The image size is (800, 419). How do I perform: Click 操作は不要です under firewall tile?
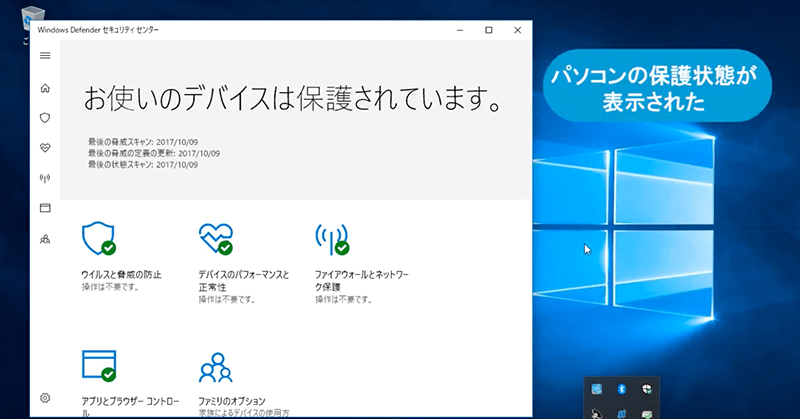click(x=343, y=300)
